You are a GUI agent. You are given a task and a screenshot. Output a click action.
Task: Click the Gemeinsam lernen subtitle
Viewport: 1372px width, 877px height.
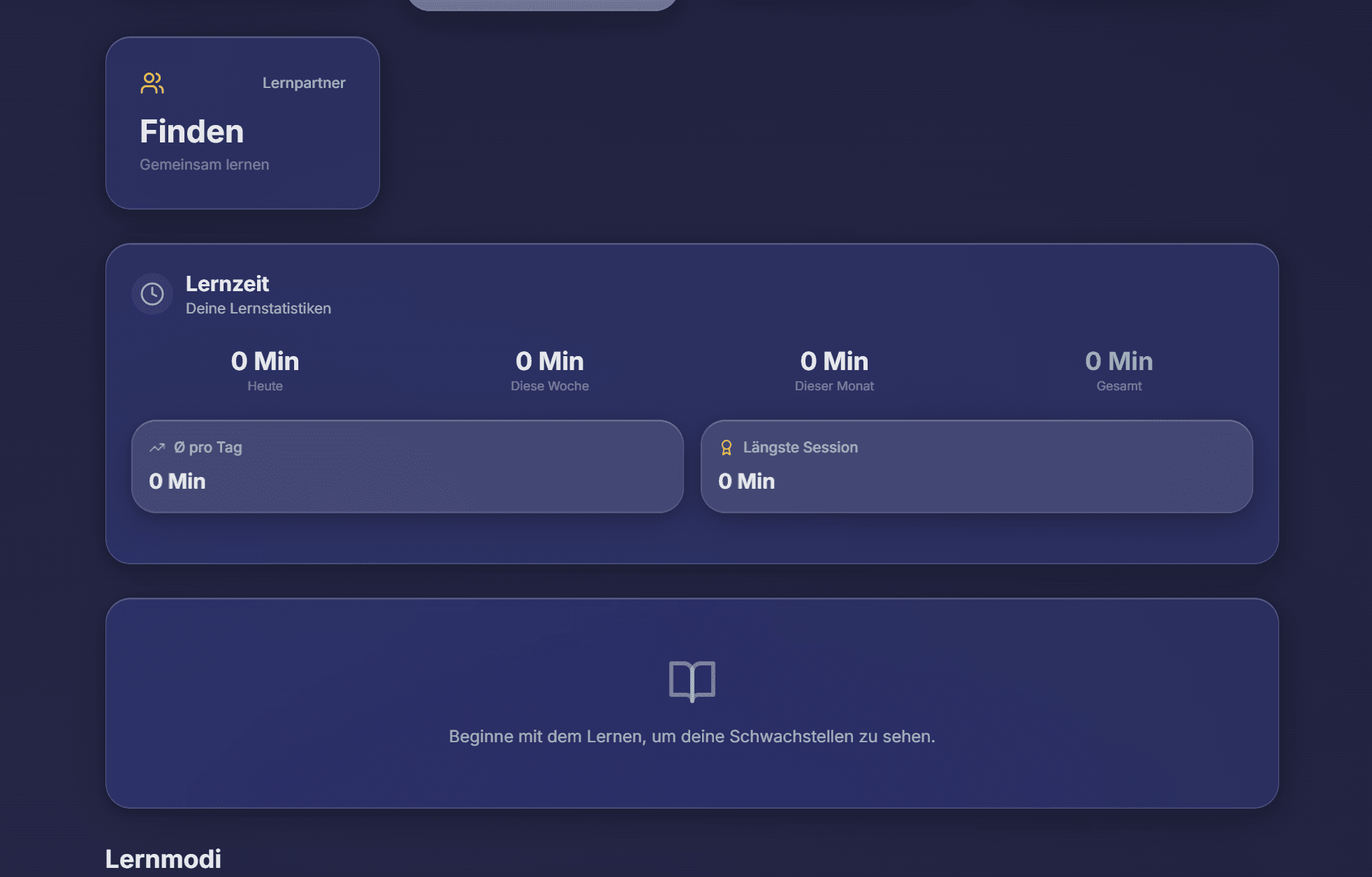(204, 165)
